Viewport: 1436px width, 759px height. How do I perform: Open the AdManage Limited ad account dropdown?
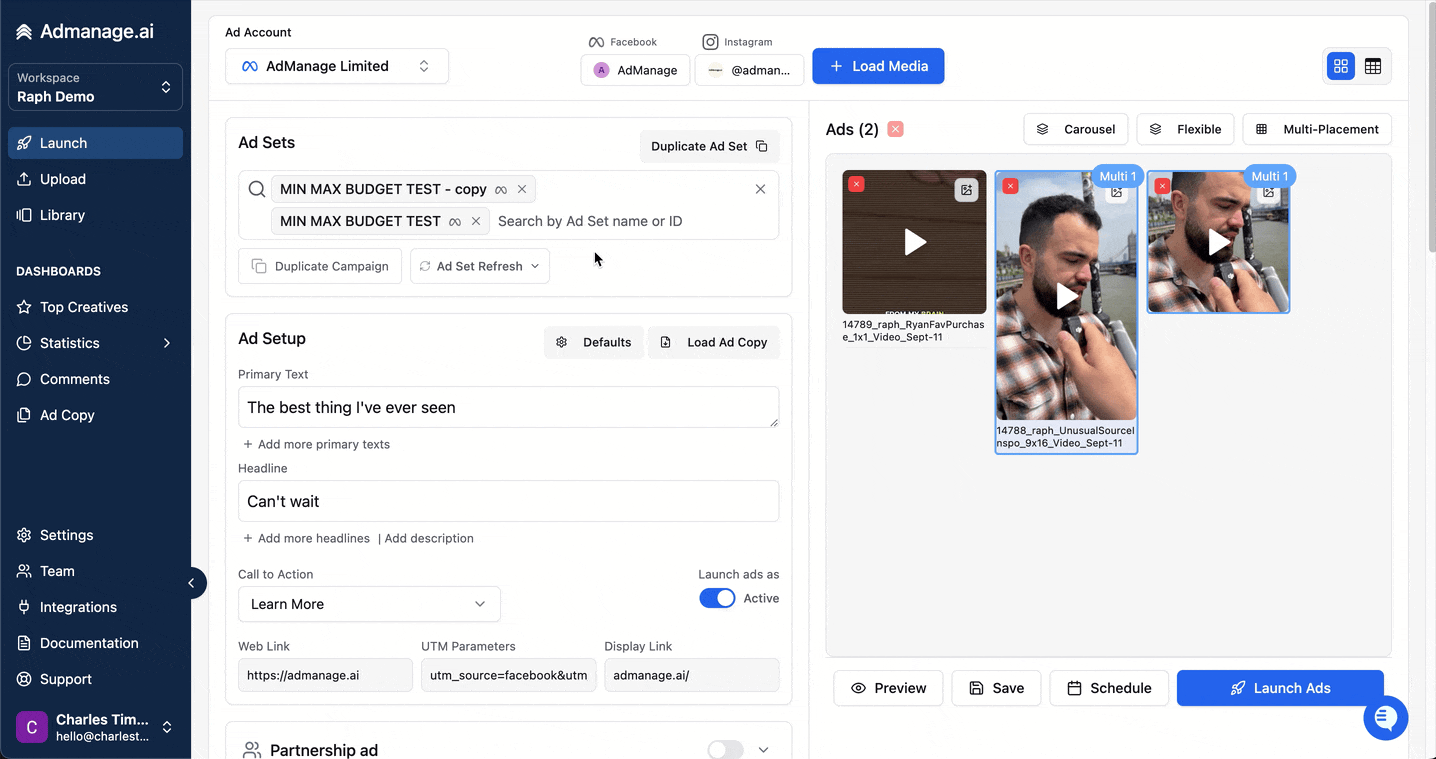pos(337,66)
